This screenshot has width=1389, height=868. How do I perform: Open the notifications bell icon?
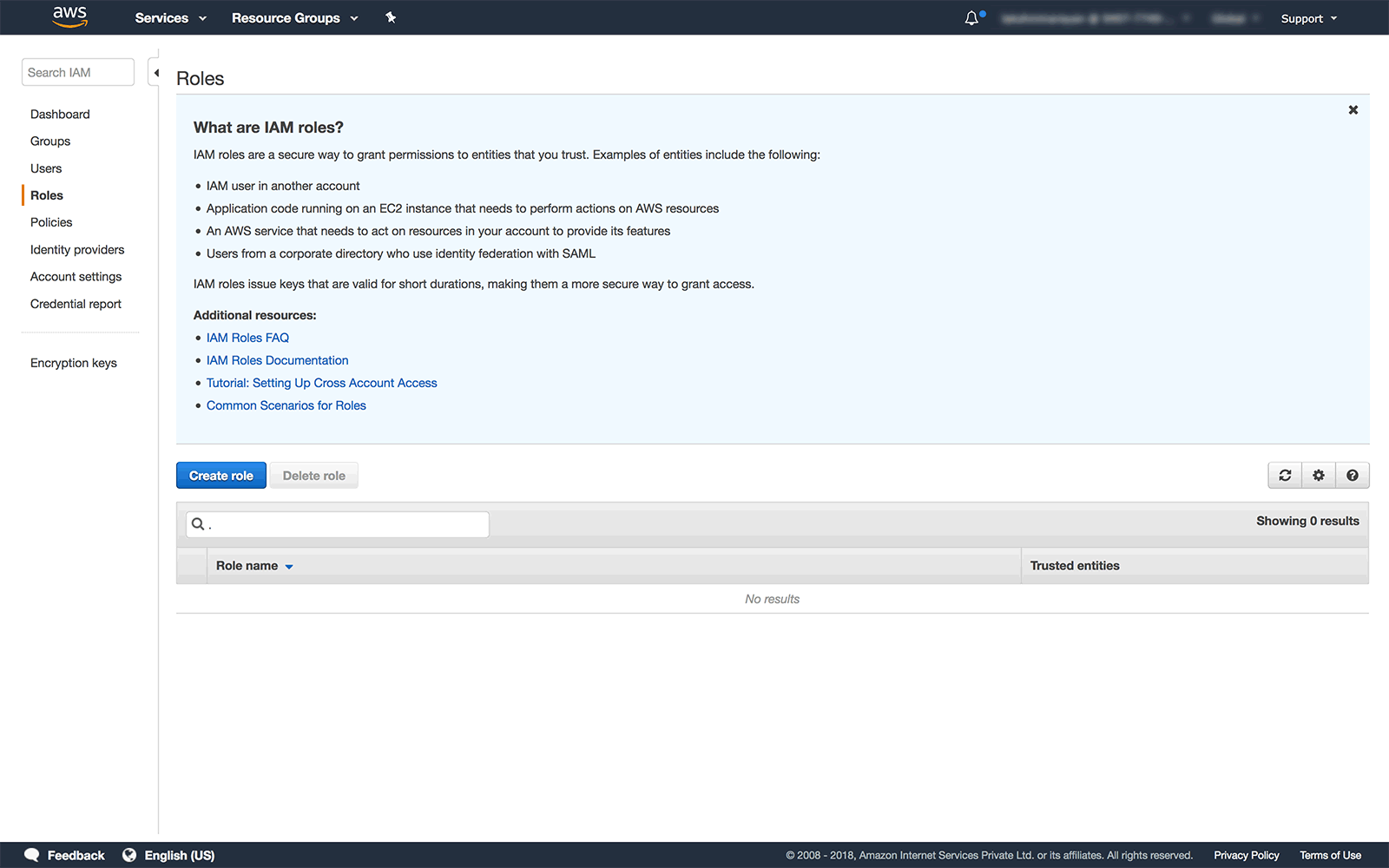971,18
